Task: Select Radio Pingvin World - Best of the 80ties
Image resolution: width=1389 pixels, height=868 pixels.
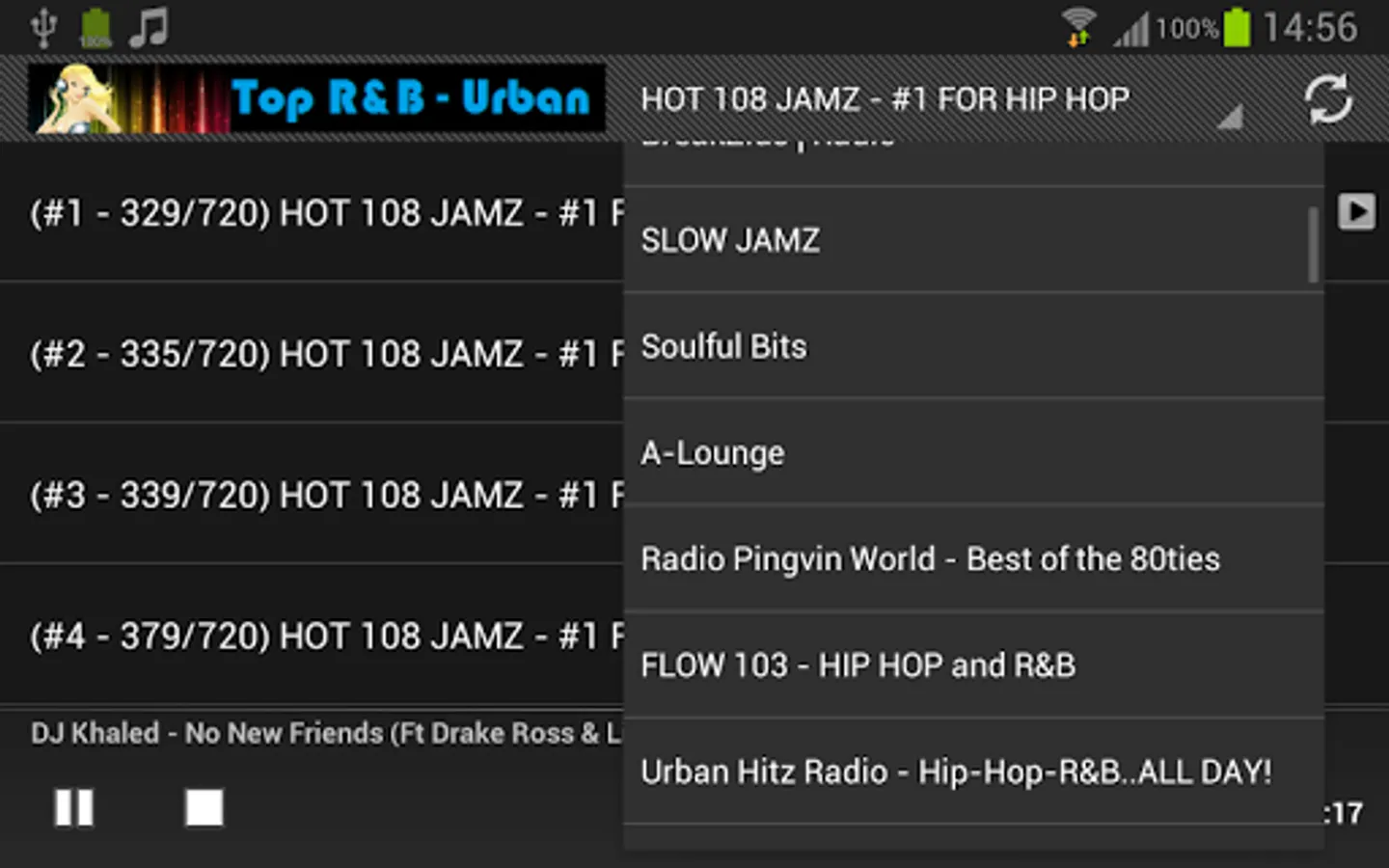Action: (x=973, y=558)
